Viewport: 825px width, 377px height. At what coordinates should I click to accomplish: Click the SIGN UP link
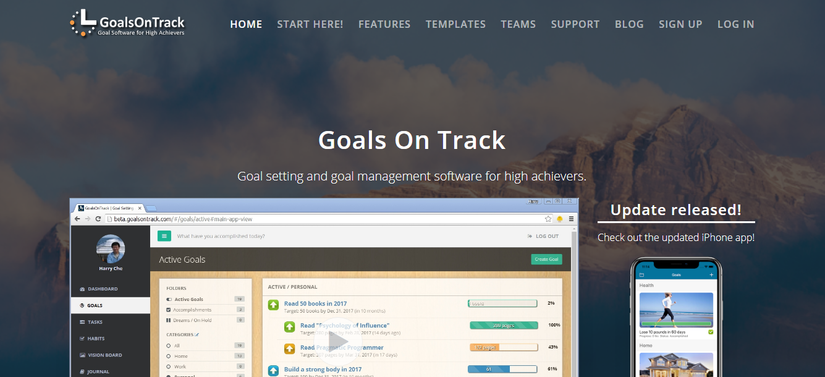click(680, 24)
